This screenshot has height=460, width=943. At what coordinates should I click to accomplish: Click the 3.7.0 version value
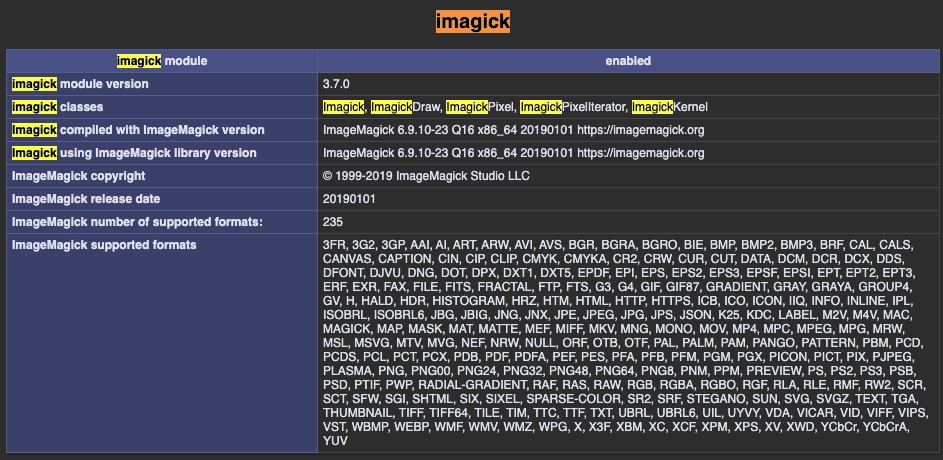coord(337,84)
